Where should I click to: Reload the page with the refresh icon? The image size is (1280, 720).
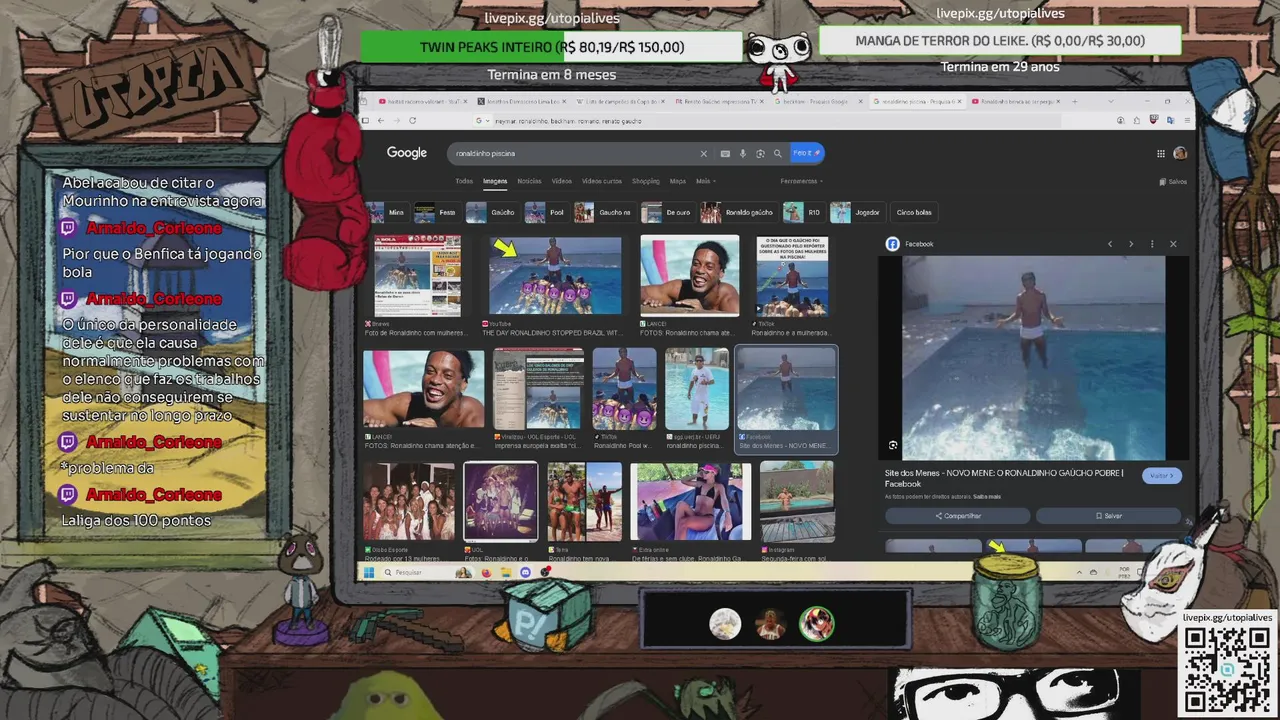(412, 120)
